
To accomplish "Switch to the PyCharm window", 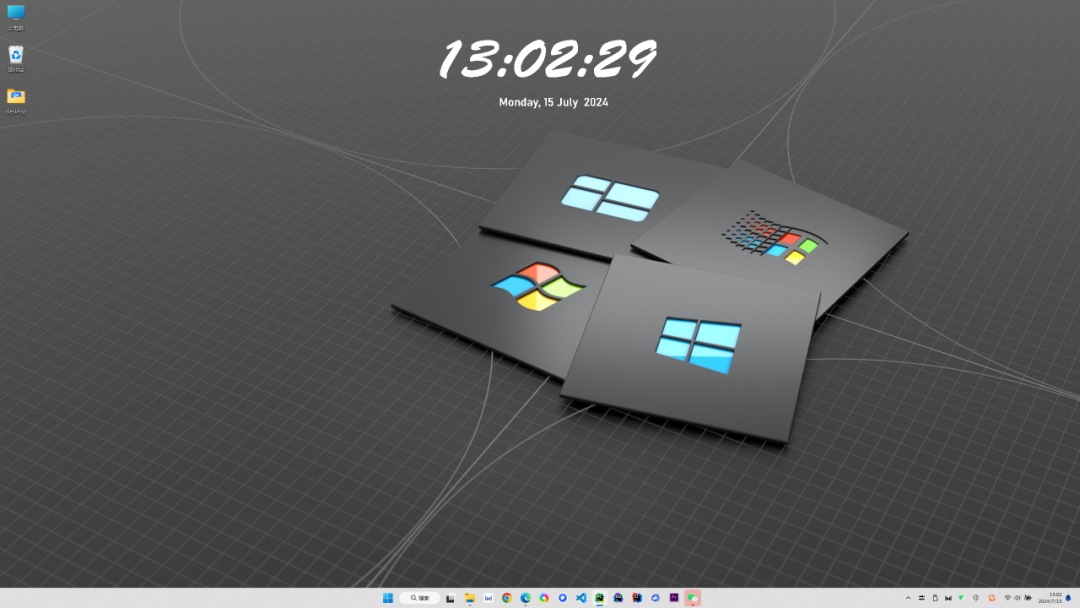I will (600, 598).
